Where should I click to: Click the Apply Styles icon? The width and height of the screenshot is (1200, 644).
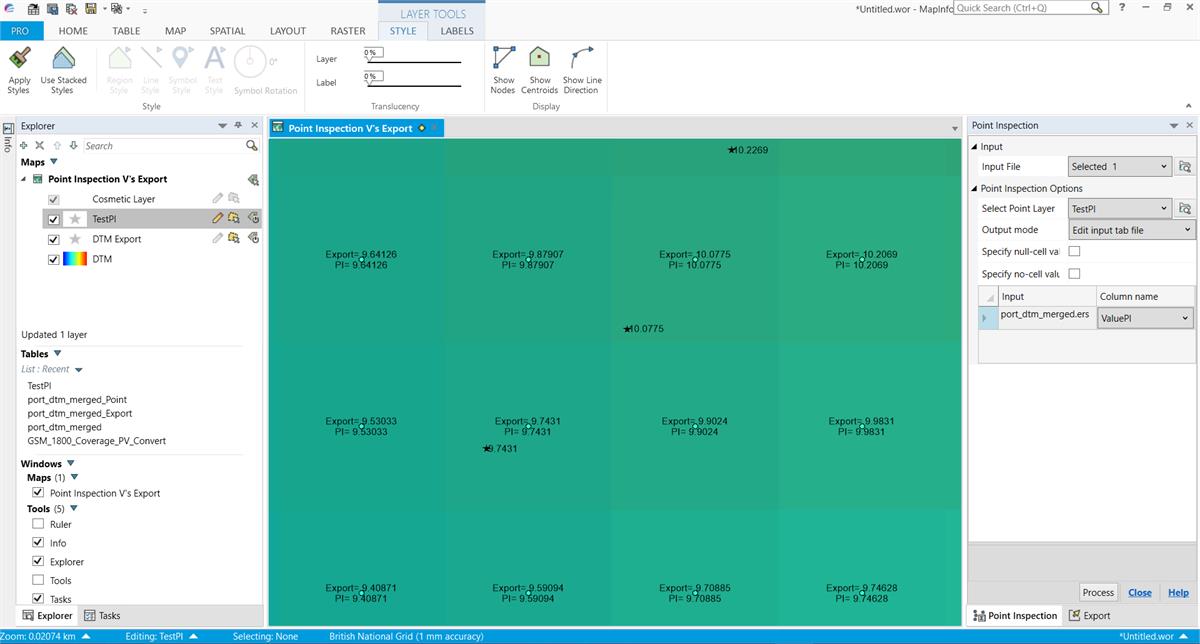pos(19,60)
